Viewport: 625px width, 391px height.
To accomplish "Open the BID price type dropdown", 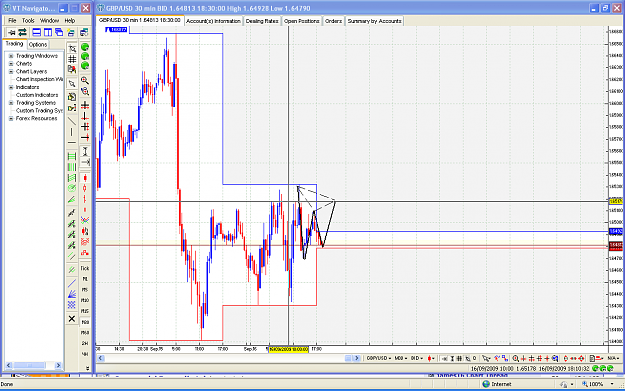I will 417,358.
